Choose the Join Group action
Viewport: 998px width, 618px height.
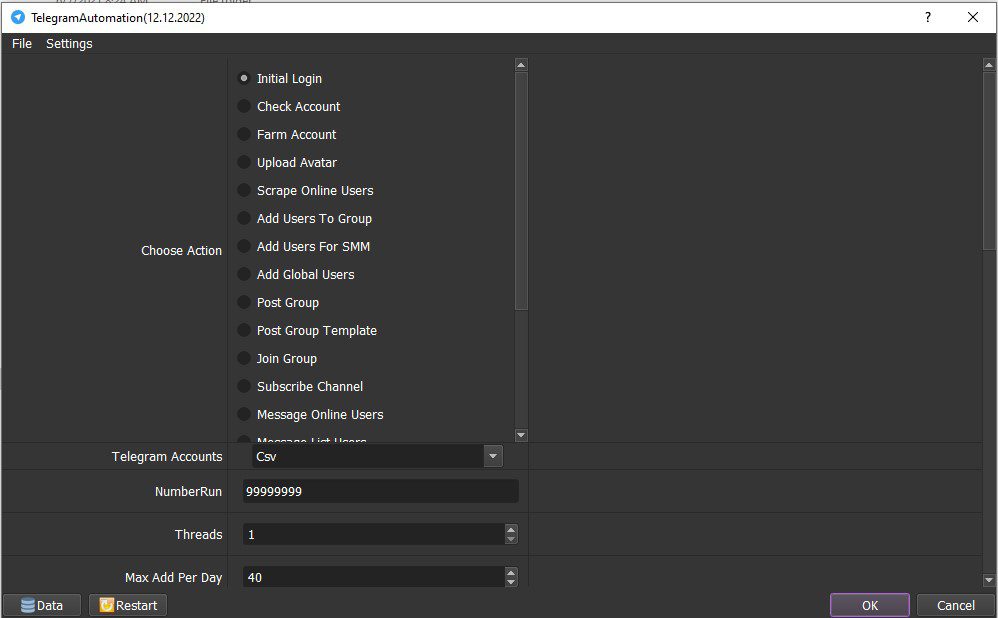click(x=278, y=358)
